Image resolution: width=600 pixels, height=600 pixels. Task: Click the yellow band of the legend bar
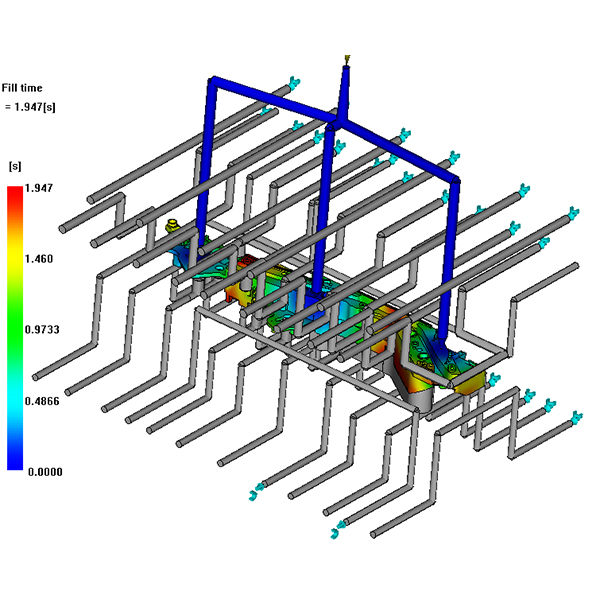click(x=15, y=258)
